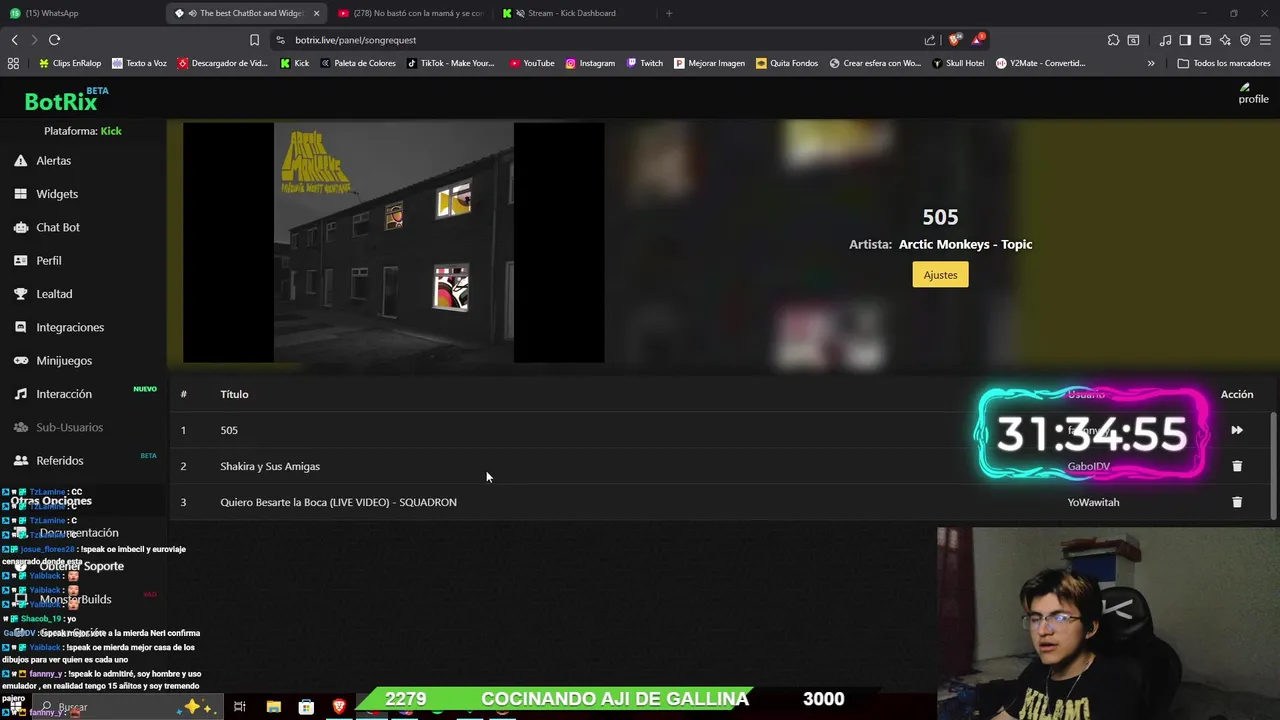
Task: Select Shakira y Sus Amigas title
Action: (x=270, y=466)
